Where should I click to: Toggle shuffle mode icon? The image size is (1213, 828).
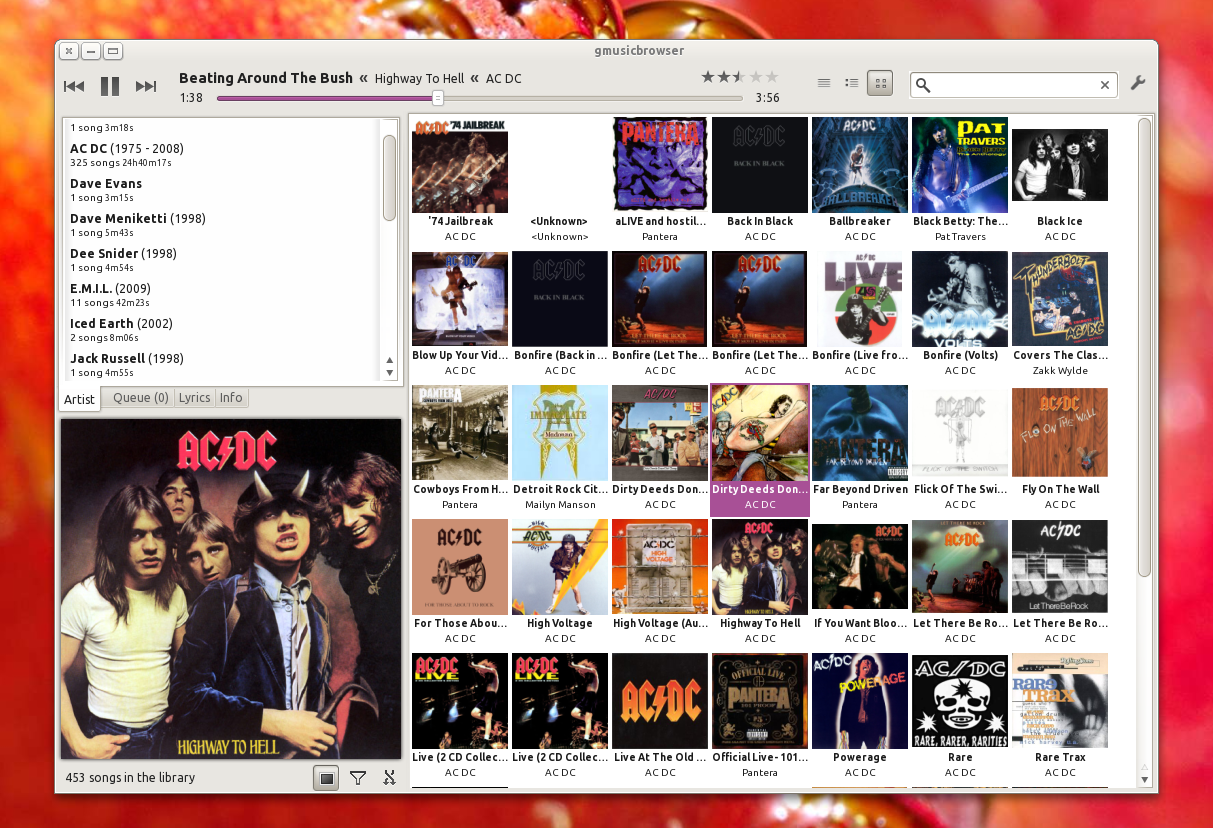point(390,777)
